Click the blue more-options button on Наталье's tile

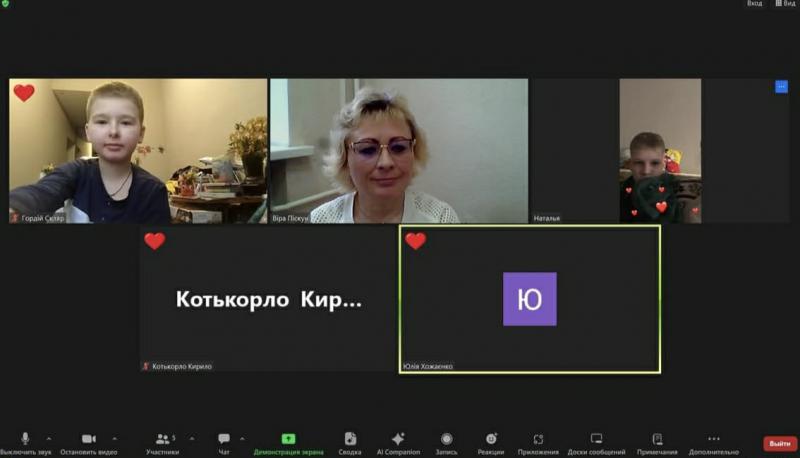coord(781,87)
